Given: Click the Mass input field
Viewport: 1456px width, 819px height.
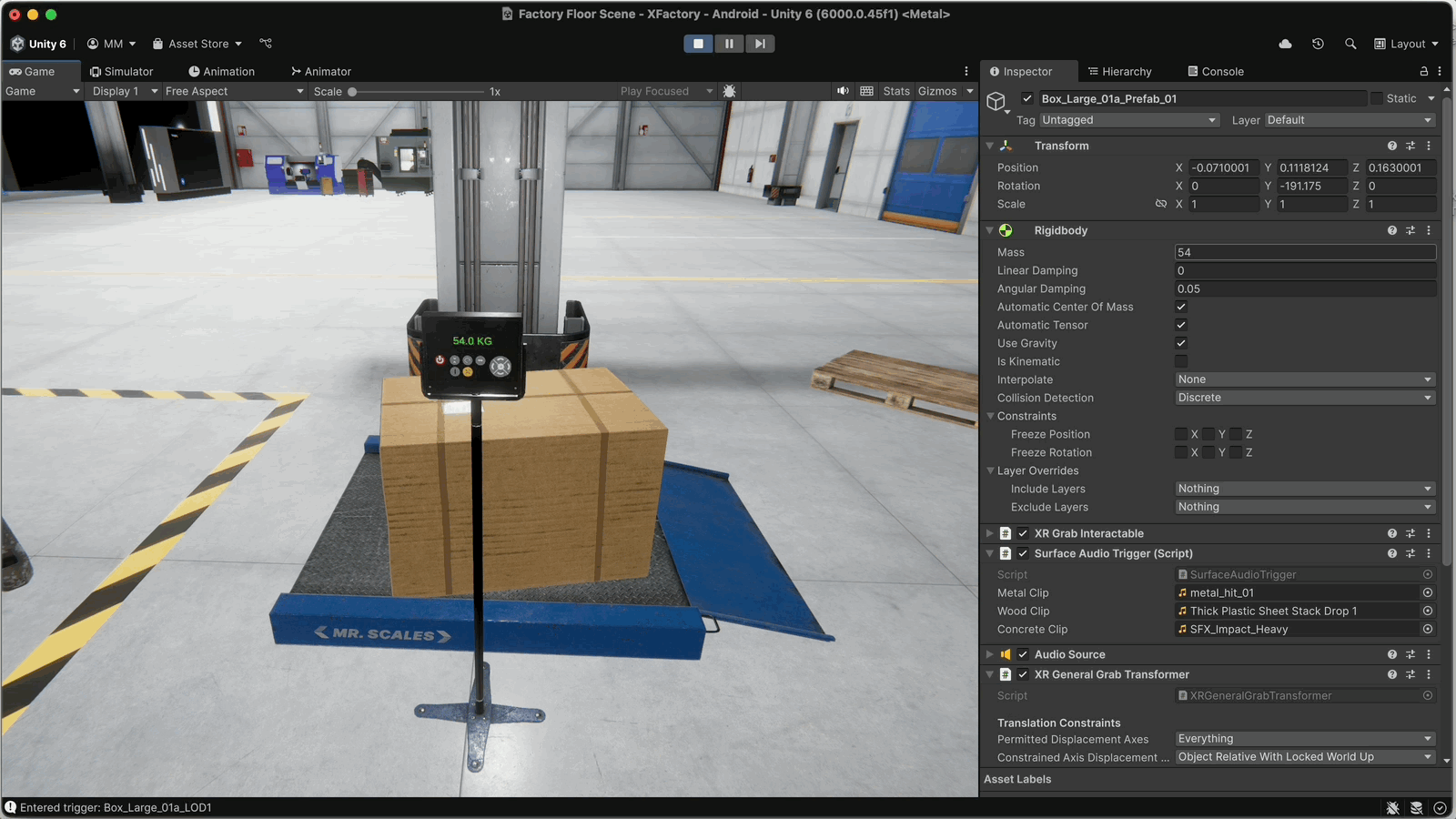Looking at the screenshot, I should (1304, 252).
